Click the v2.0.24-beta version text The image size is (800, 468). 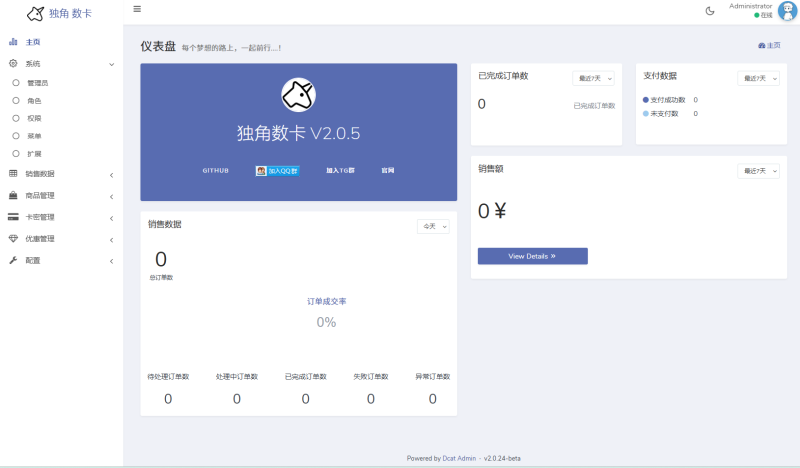point(503,458)
